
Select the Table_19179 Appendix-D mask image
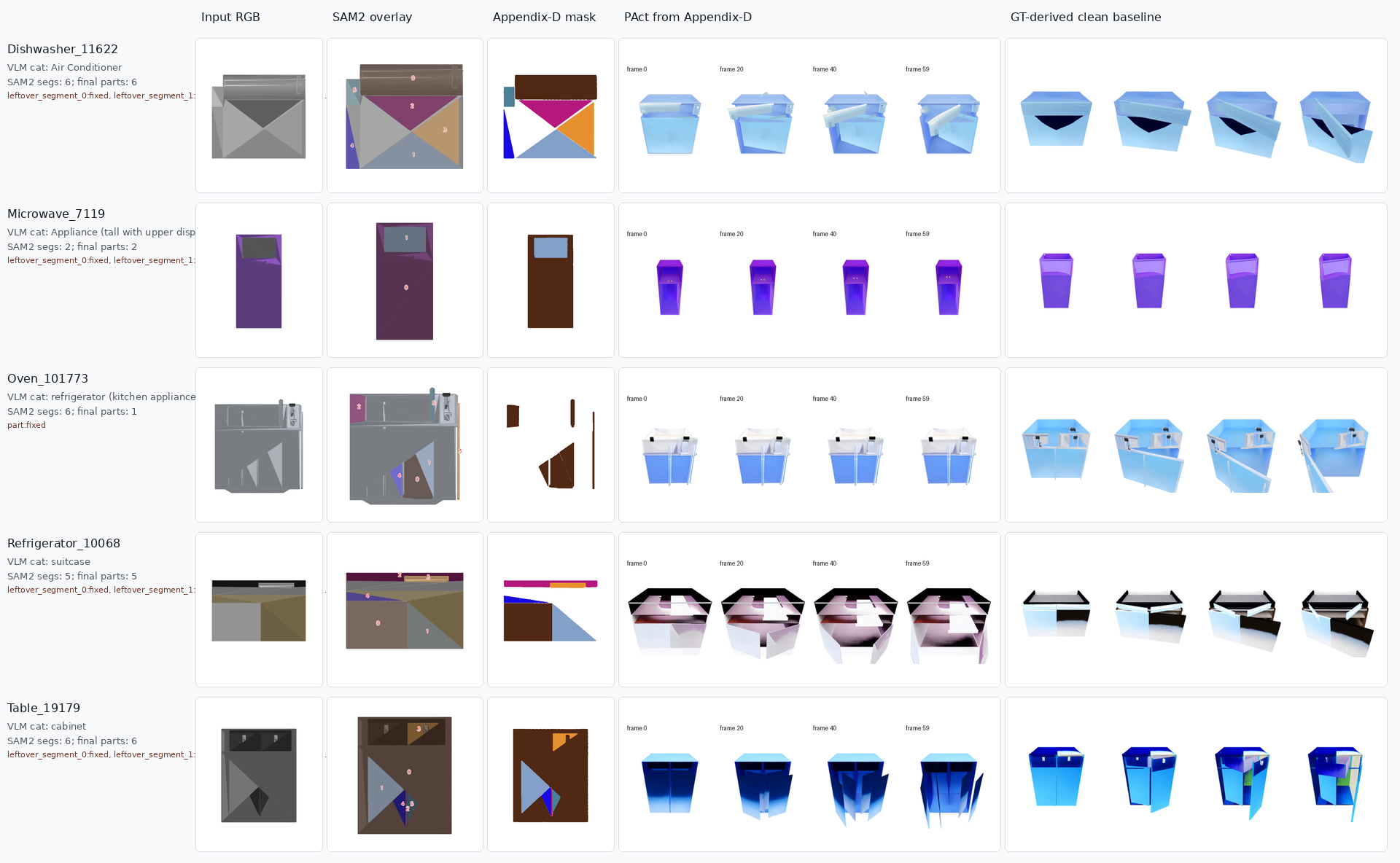coord(551,775)
